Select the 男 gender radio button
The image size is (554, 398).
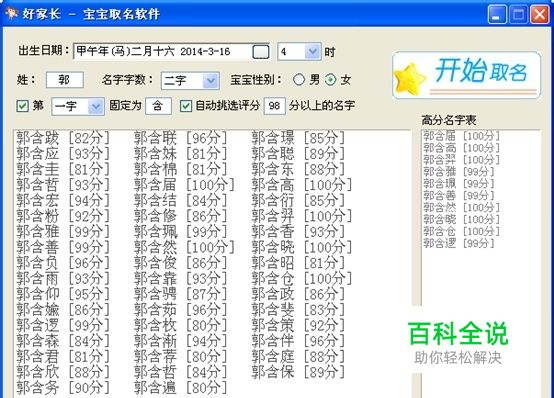click(299, 80)
